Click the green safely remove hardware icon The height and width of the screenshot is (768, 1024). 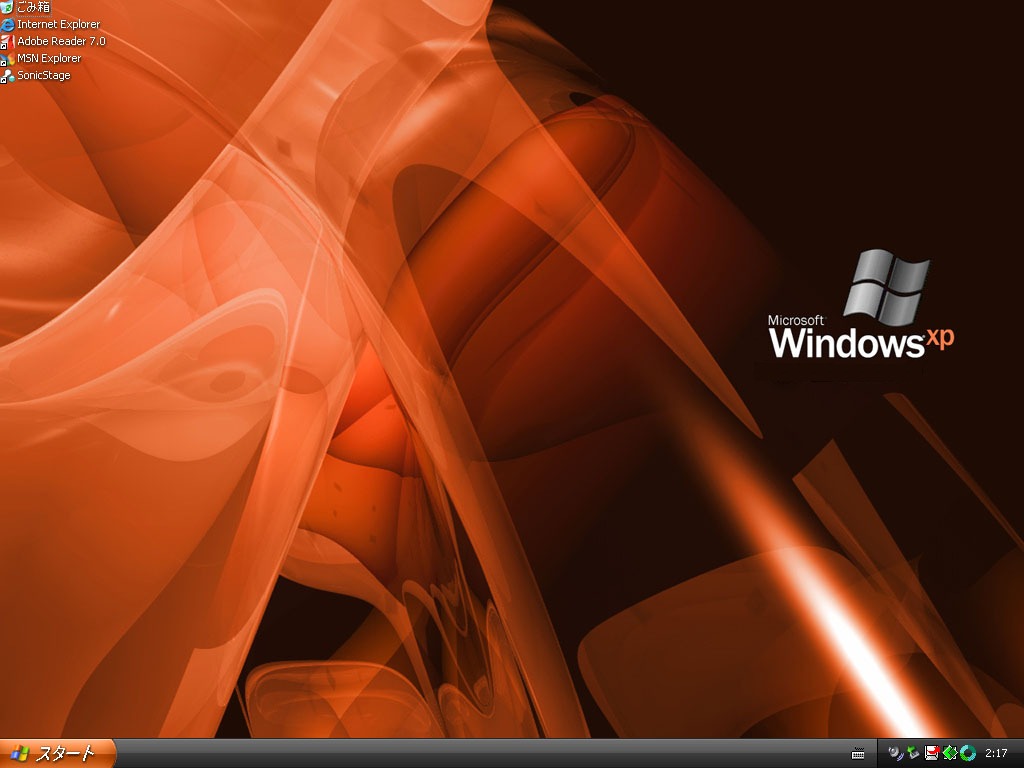pos(913,753)
